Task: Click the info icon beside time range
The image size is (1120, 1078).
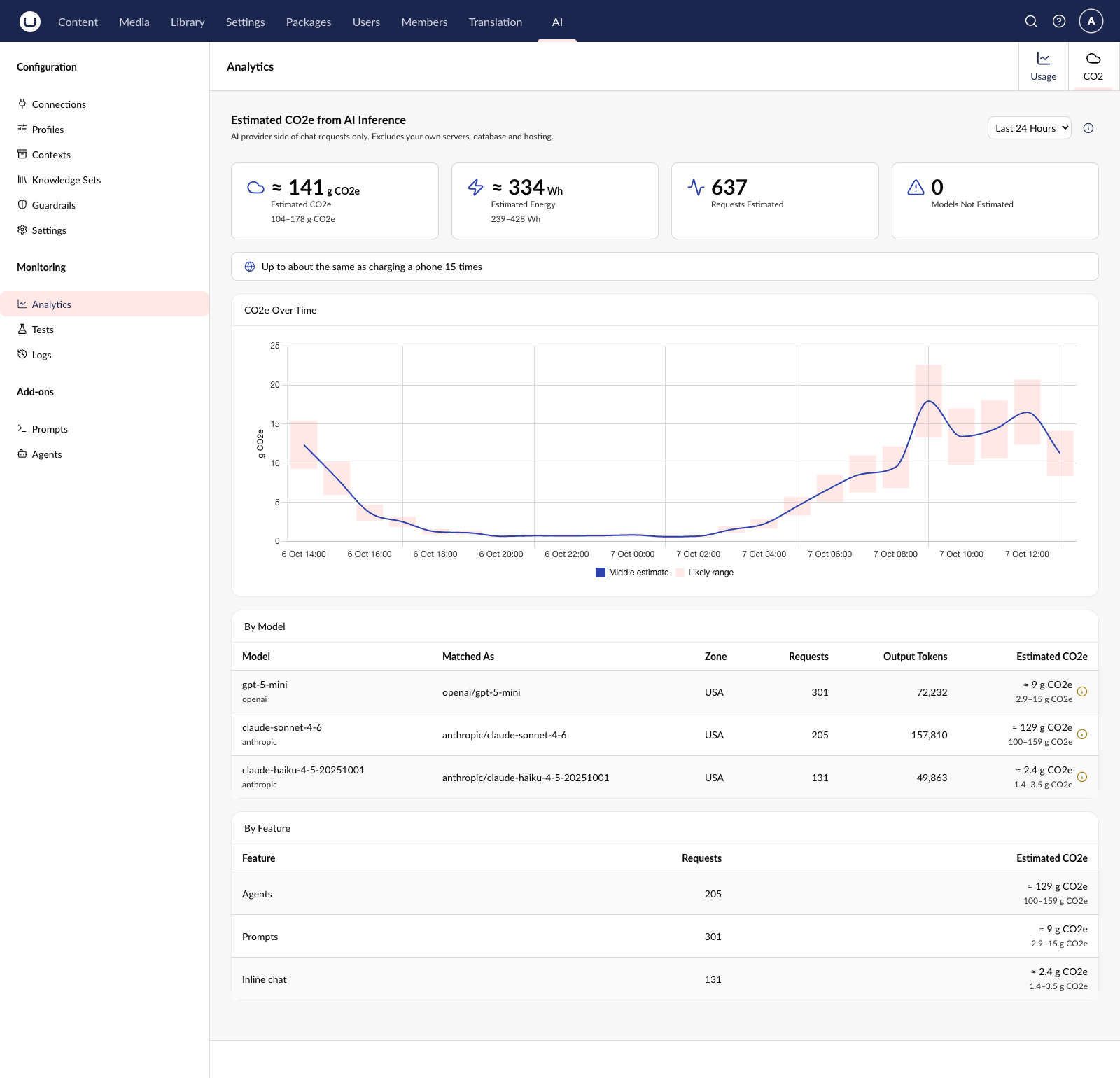Action: coord(1088,128)
